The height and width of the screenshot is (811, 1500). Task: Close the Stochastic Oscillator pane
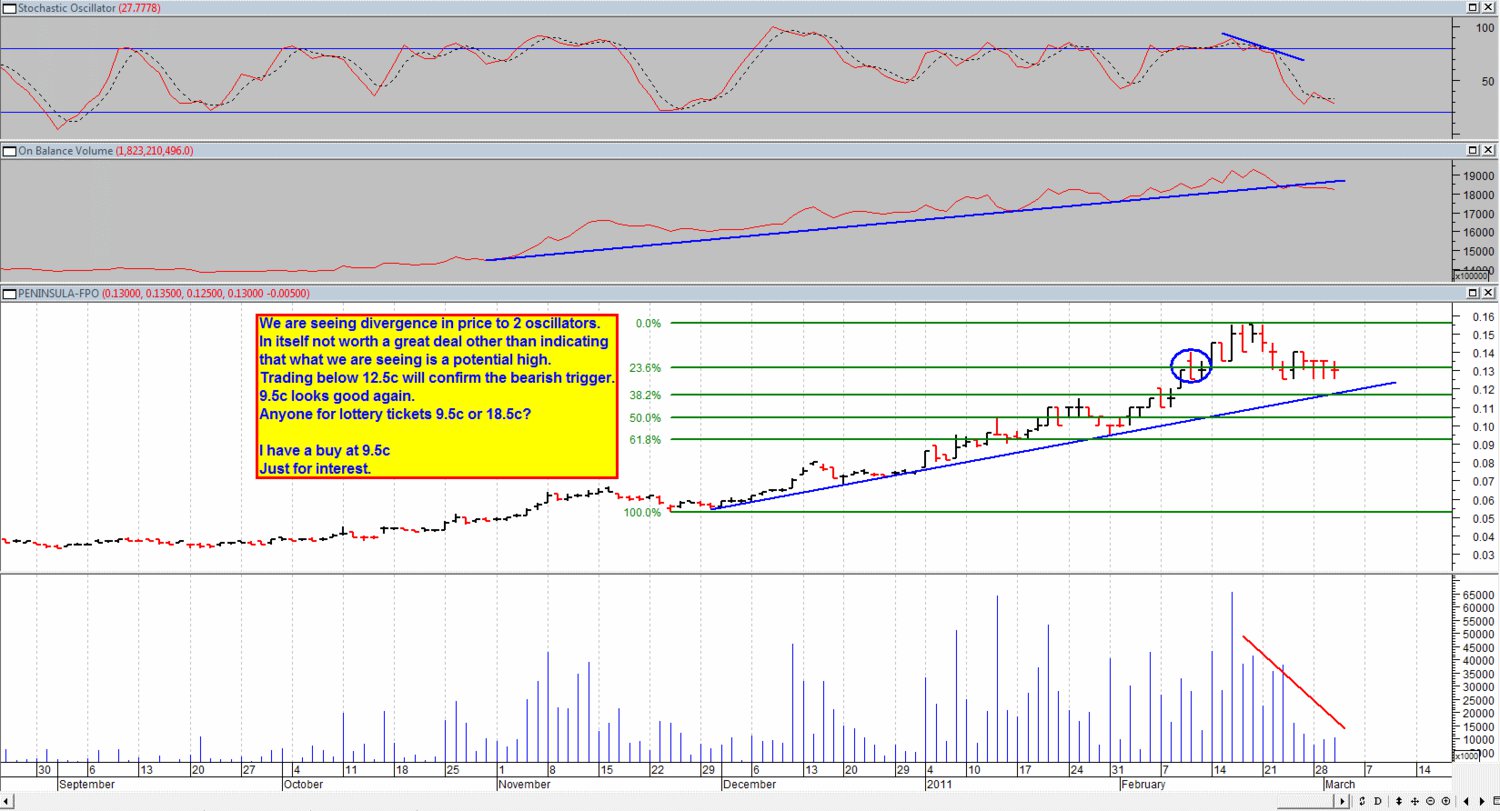[1489, 7]
